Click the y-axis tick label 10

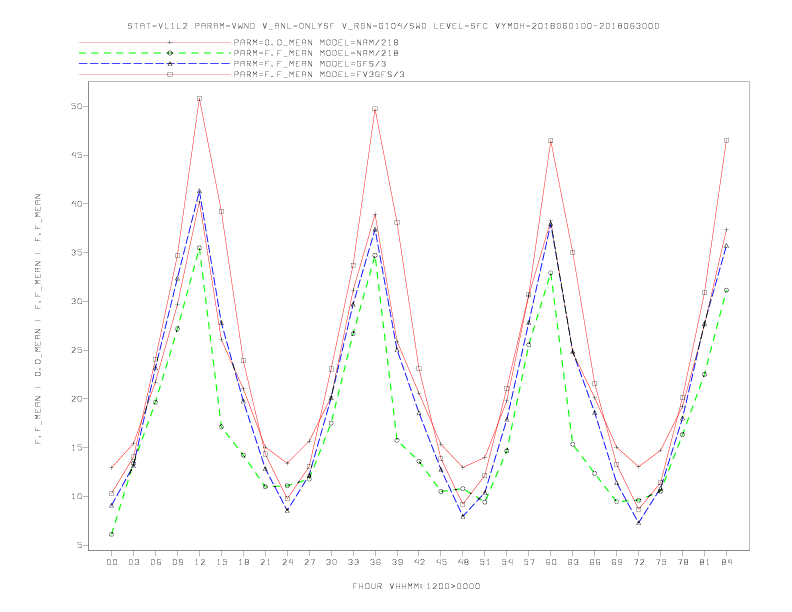(x=77, y=496)
